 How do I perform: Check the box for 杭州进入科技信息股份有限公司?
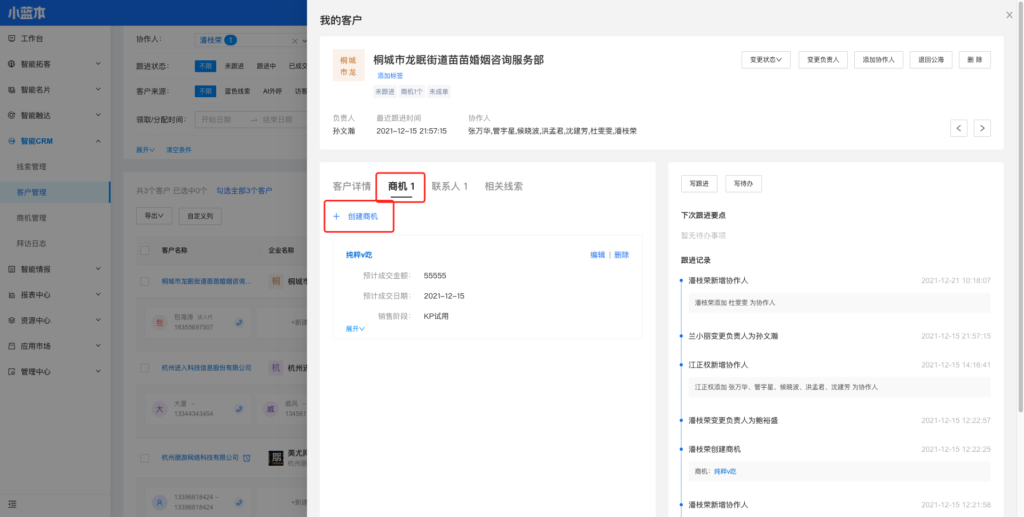click(144, 368)
